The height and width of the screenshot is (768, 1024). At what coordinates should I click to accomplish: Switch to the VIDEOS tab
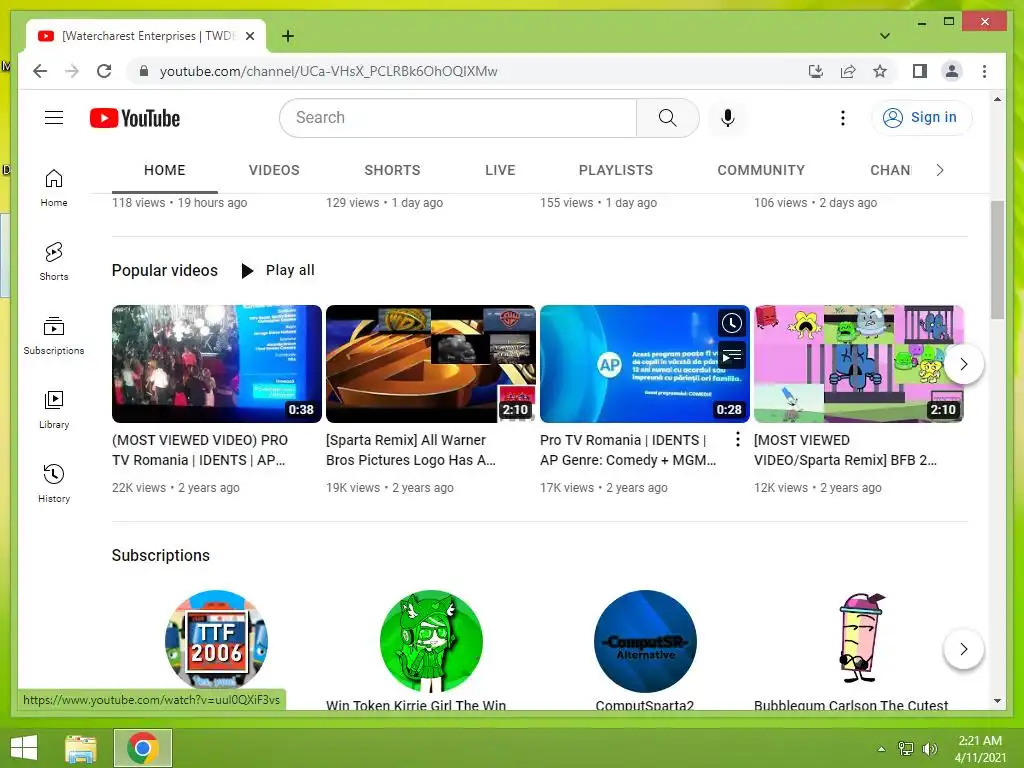point(274,170)
